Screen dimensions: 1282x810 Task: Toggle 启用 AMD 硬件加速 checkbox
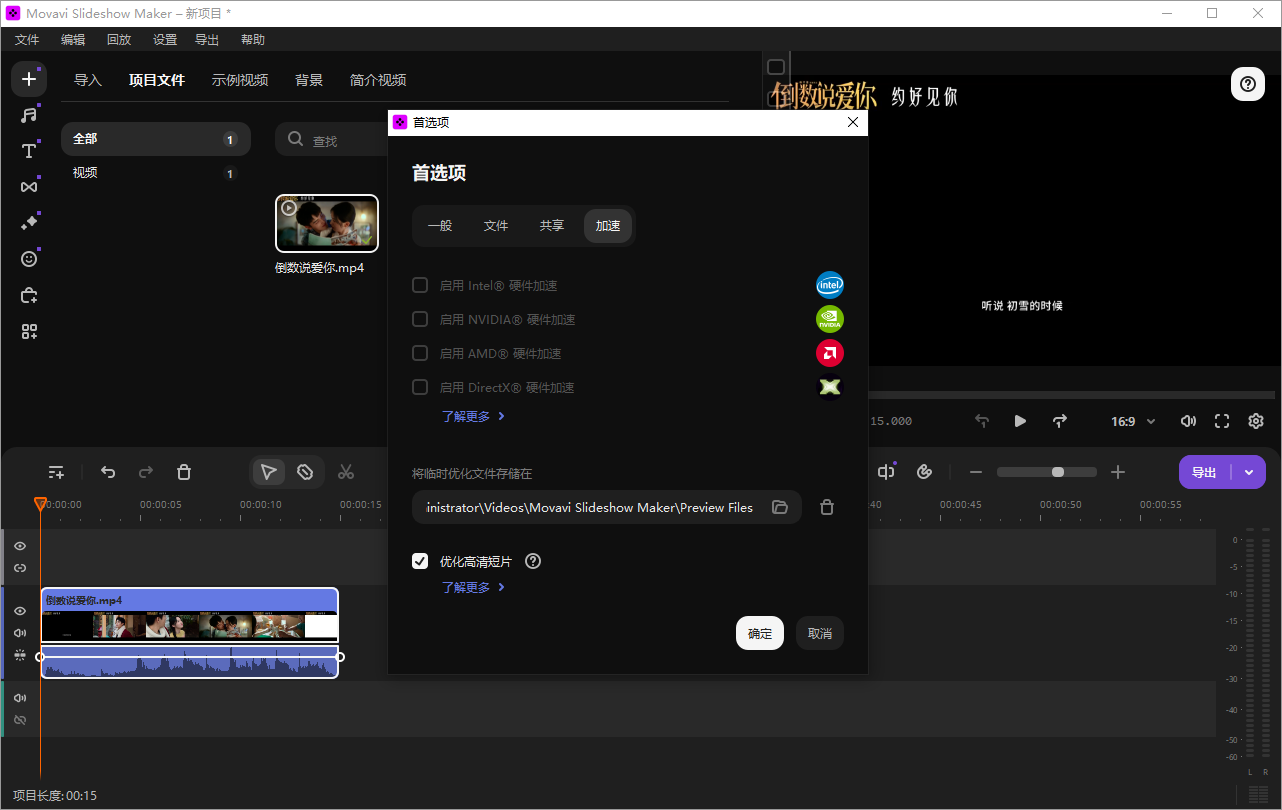[x=420, y=353]
